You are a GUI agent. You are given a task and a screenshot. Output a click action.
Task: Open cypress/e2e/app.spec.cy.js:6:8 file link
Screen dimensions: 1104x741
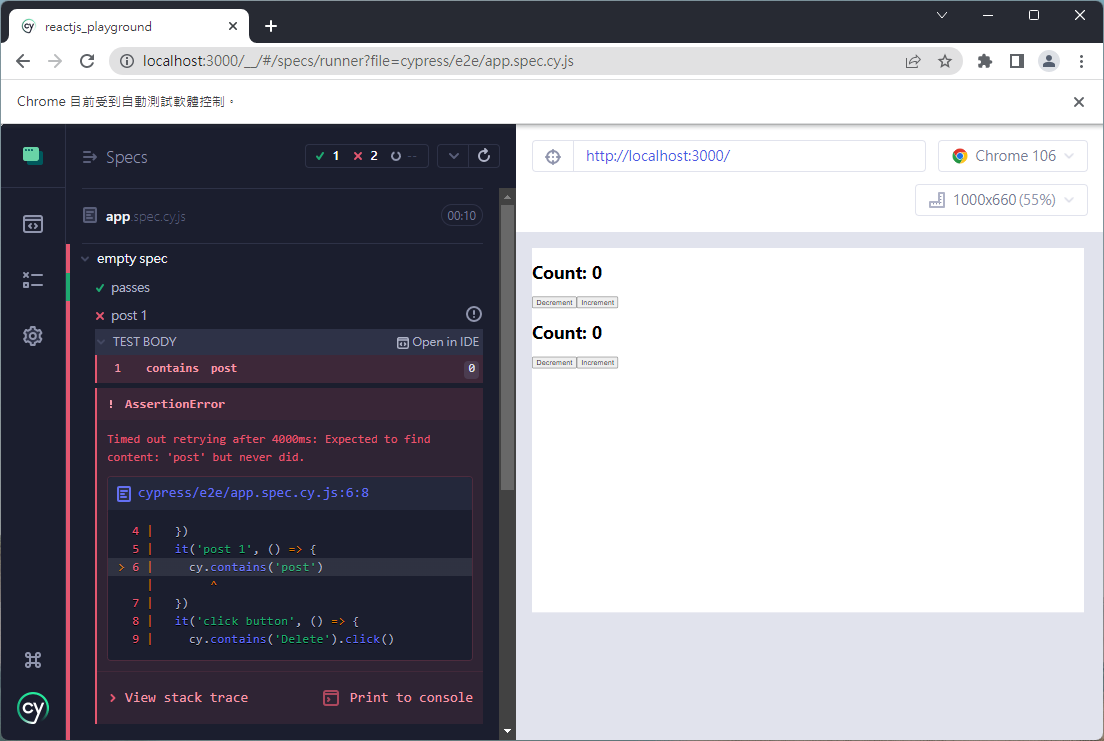tap(253, 493)
